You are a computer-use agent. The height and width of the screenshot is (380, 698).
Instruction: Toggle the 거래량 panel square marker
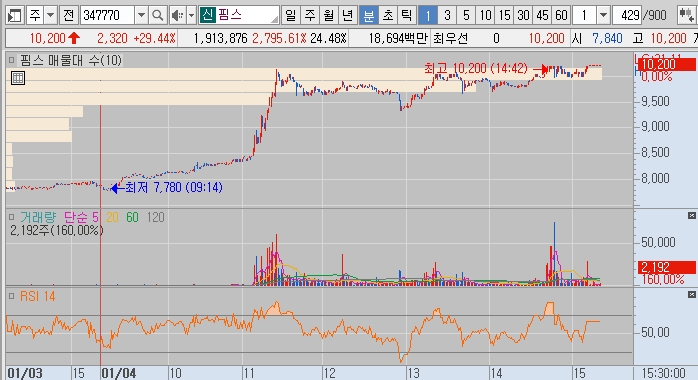(x=12, y=217)
